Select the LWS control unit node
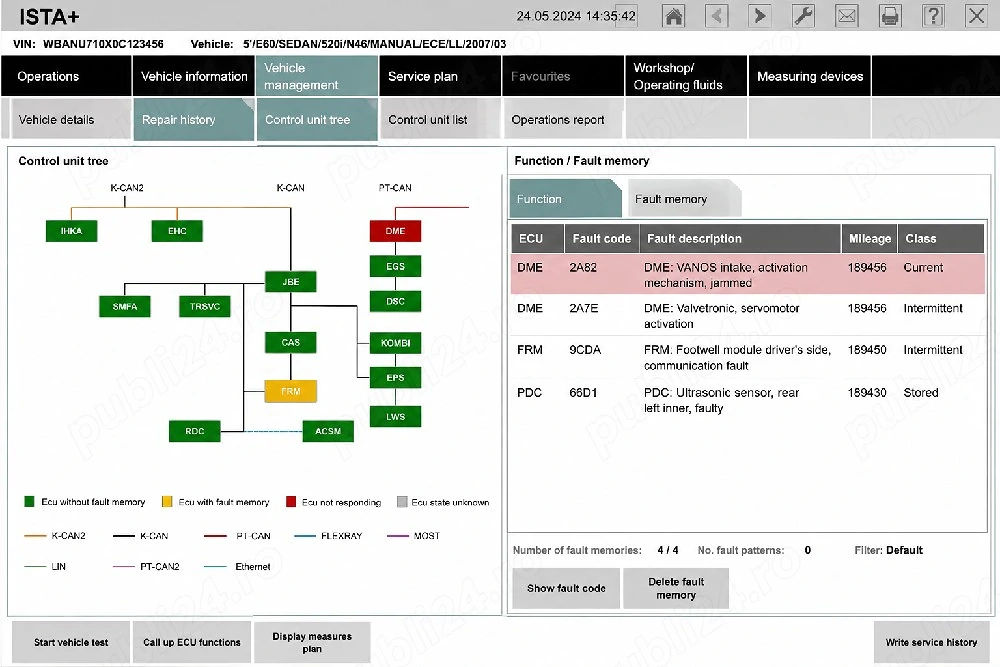 (395, 416)
